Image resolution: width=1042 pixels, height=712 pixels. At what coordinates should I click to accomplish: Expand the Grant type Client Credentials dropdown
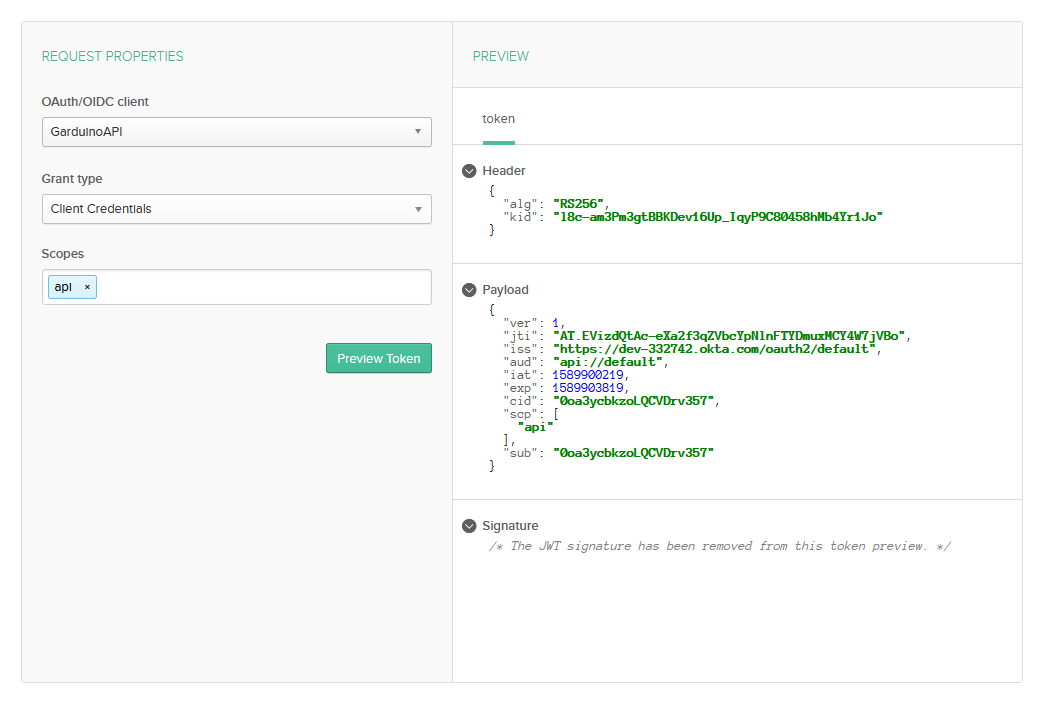pos(236,209)
